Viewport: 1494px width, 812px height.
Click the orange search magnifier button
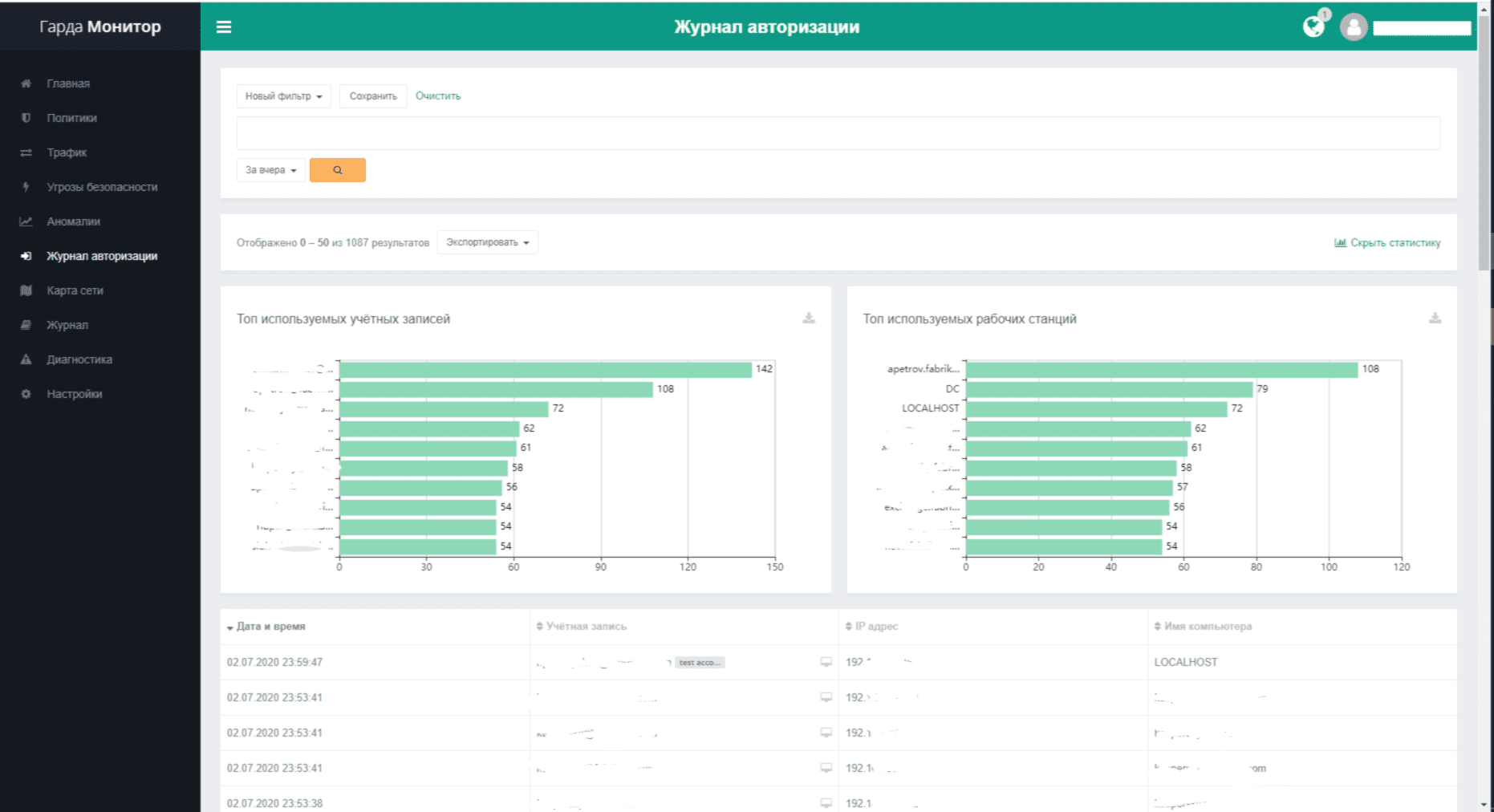pyautogui.click(x=337, y=170)
